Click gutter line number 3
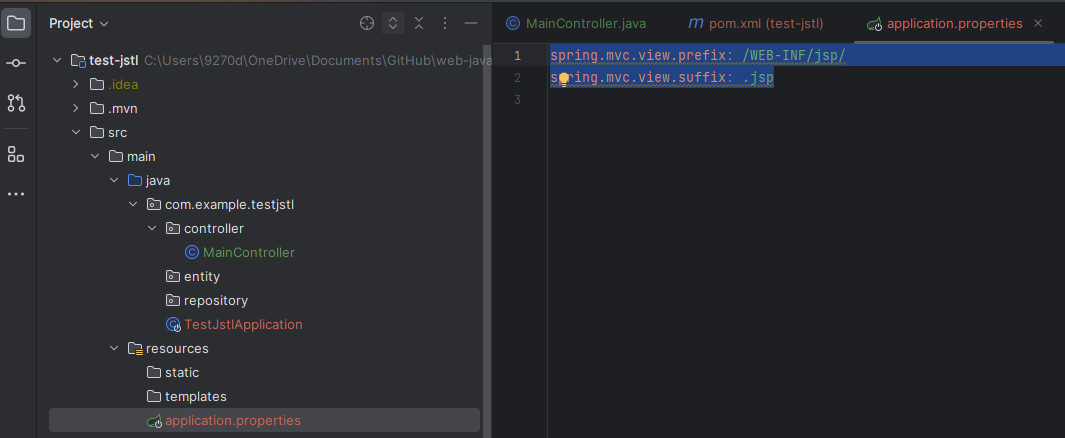 pos(518,100)
